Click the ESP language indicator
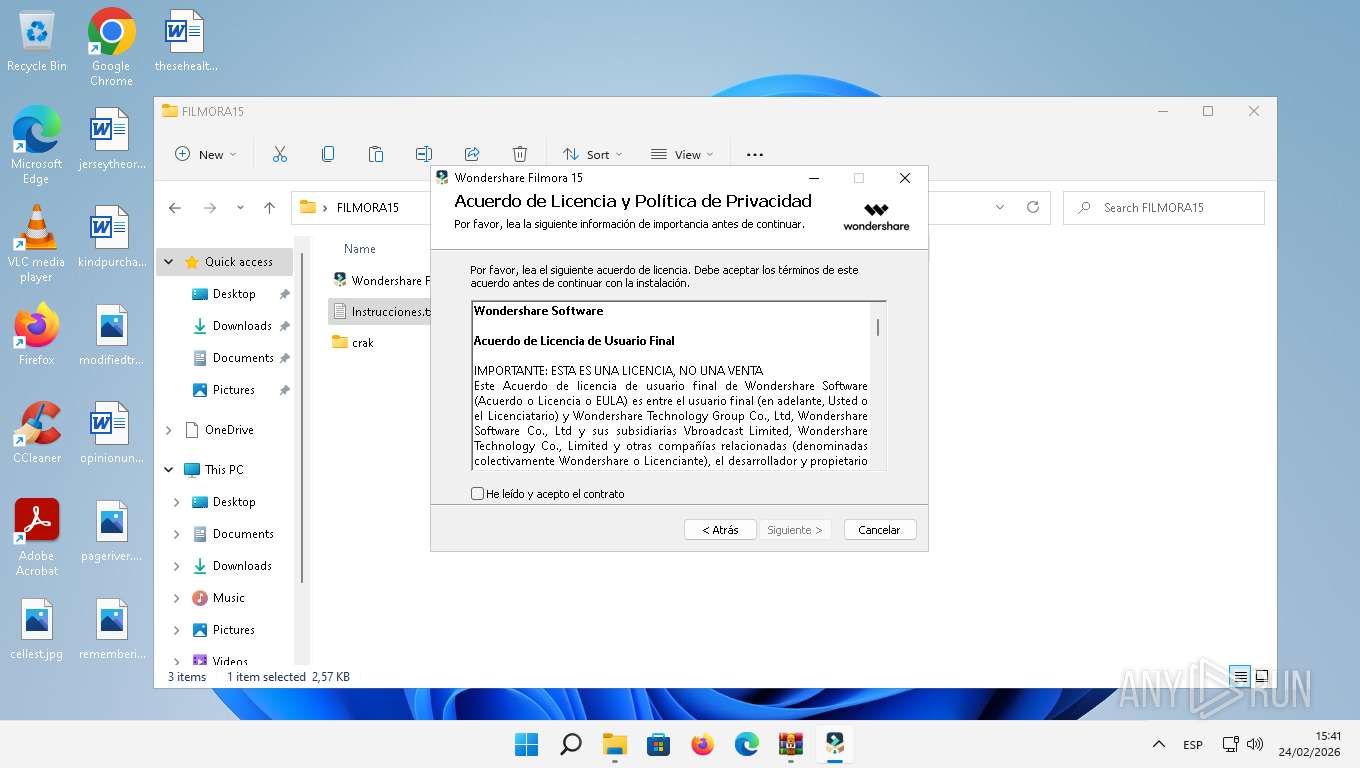The width and height of the screenshot is (1360, 768). point(1193,745)
